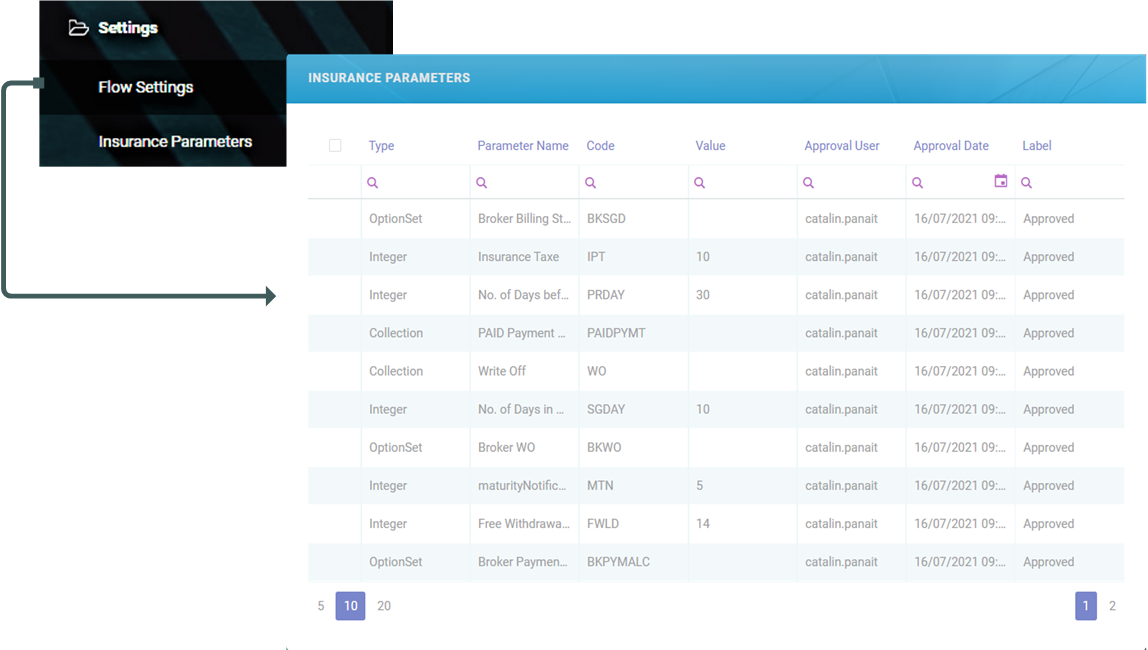
Task: Sort by Parameter Name column header
Action: (523, 146)
